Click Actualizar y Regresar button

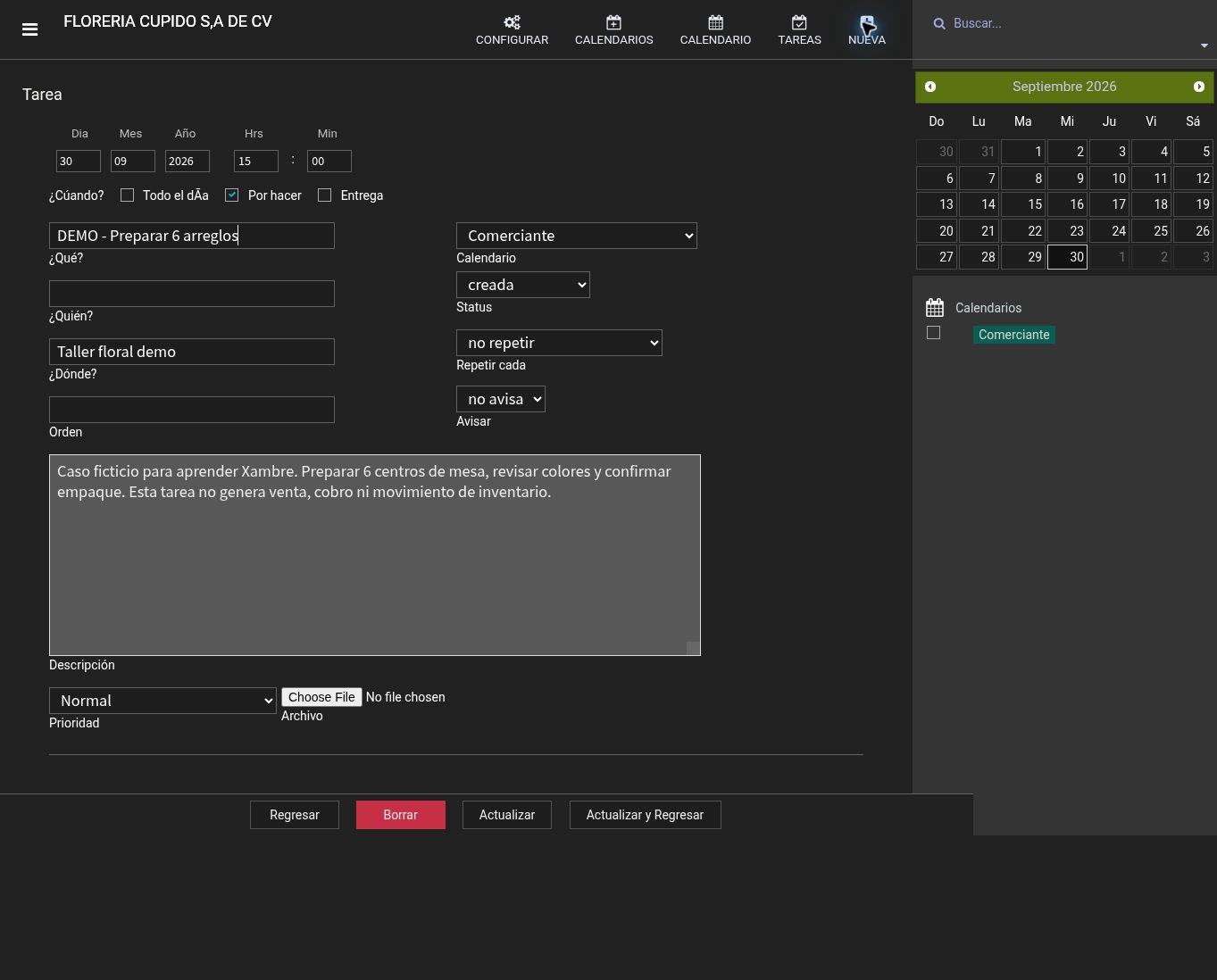pyautogui.click(x=646, y=815)
